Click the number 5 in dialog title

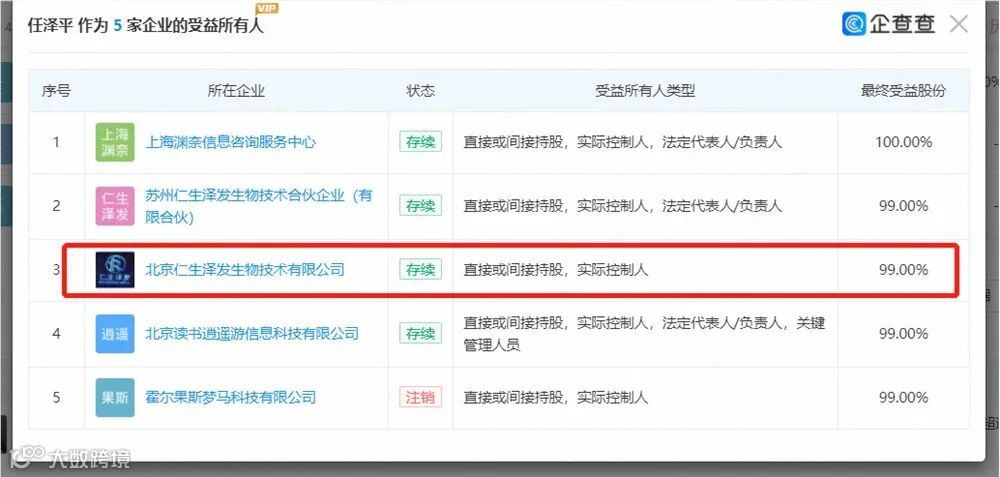[117, 26]
